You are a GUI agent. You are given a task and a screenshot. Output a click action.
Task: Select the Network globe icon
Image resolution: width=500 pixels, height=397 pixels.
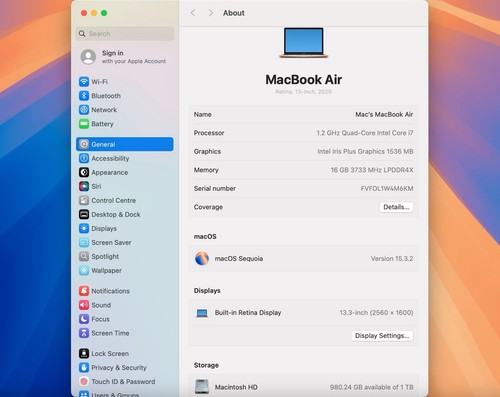pyautogui.click(x=84, y=110)
